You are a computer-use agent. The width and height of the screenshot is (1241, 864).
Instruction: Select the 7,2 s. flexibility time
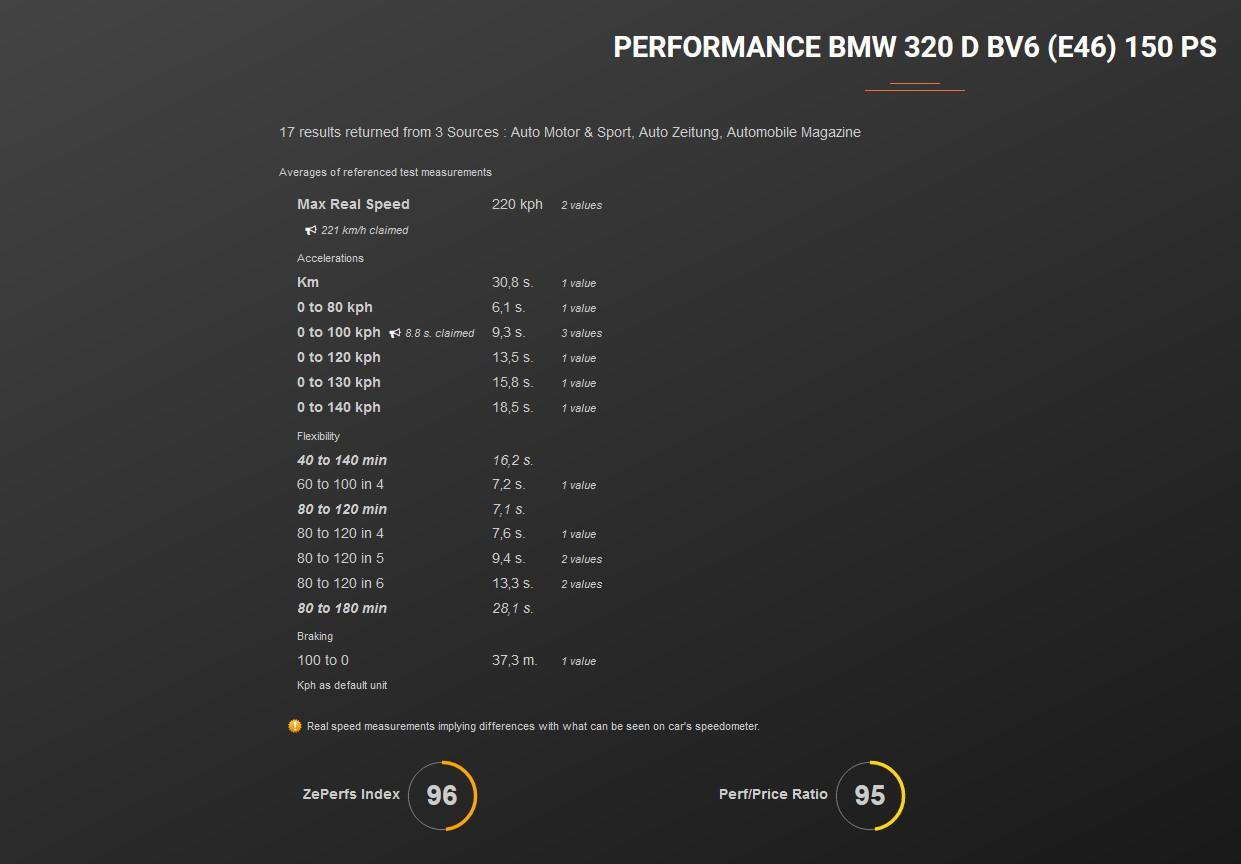tap(508, 484)
